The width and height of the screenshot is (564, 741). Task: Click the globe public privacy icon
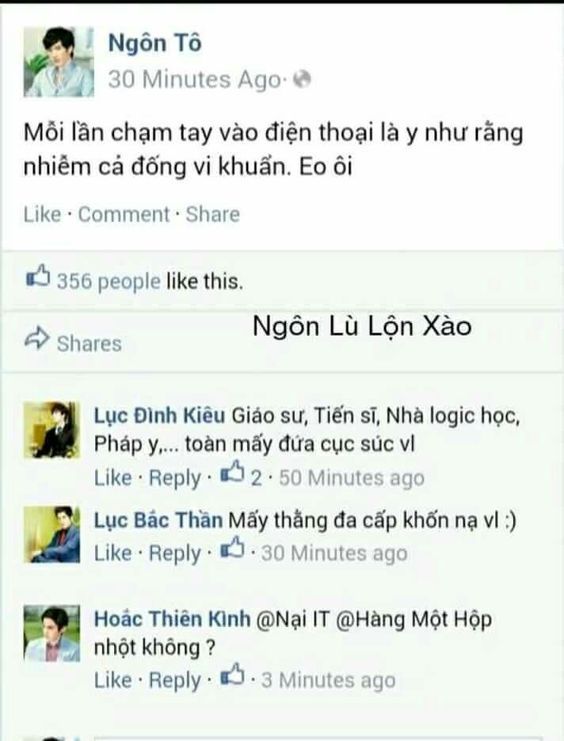tap(302, 79)
